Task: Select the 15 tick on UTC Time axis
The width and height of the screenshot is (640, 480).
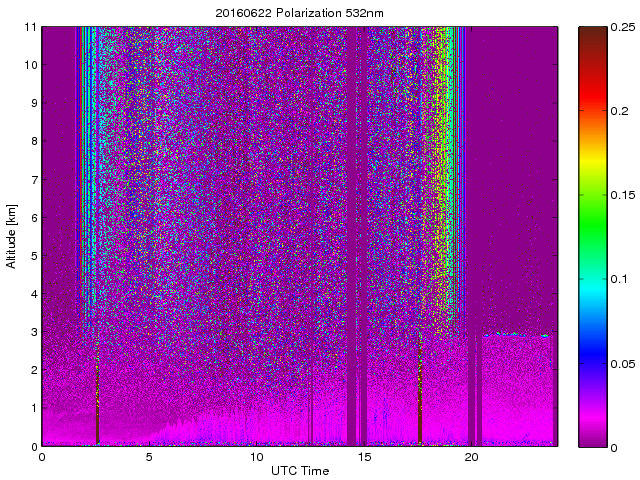Action: tap(364, 456)
